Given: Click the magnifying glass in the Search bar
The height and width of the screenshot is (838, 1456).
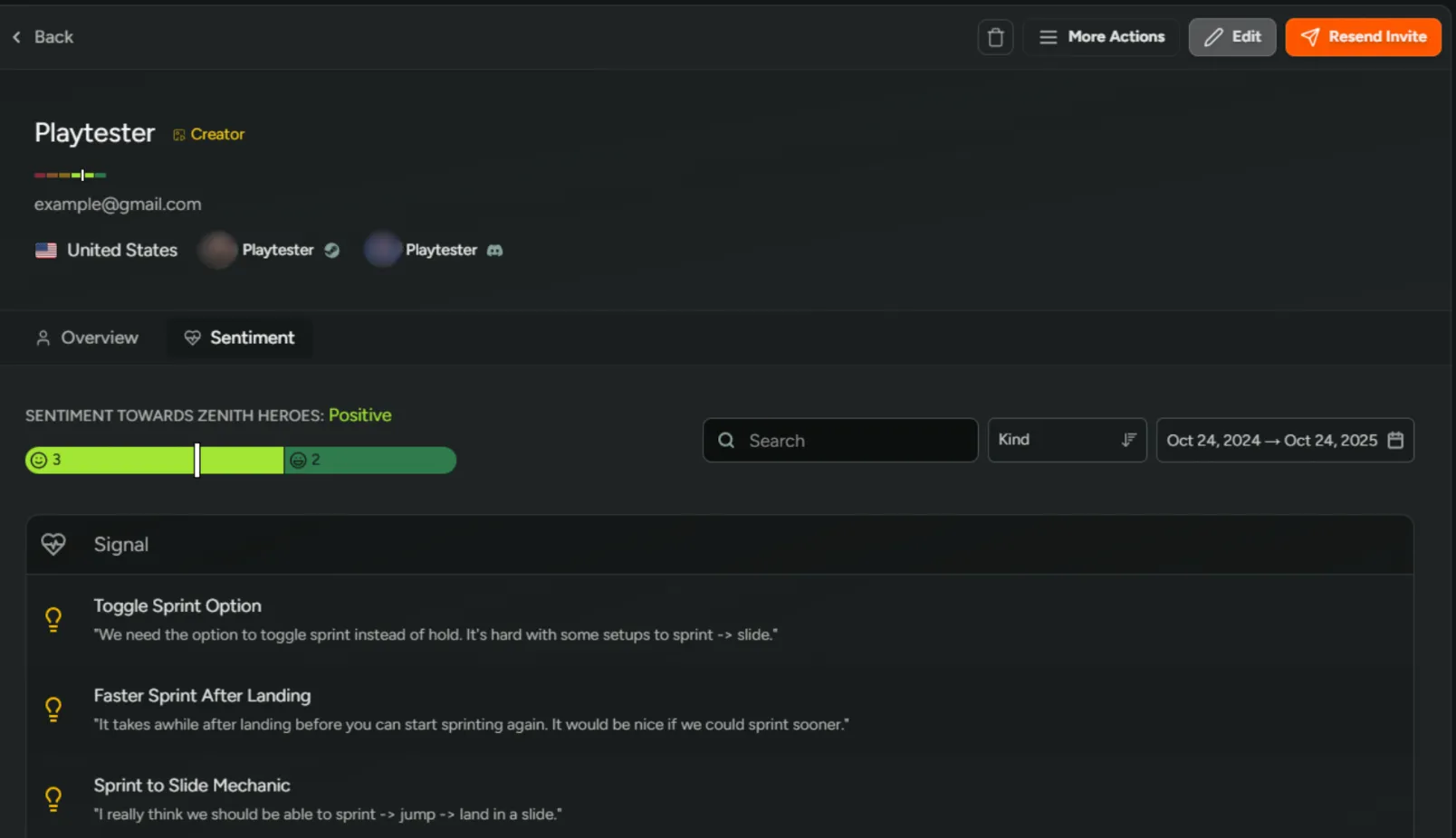Looking at the screenshot, I should click(725, 440).
